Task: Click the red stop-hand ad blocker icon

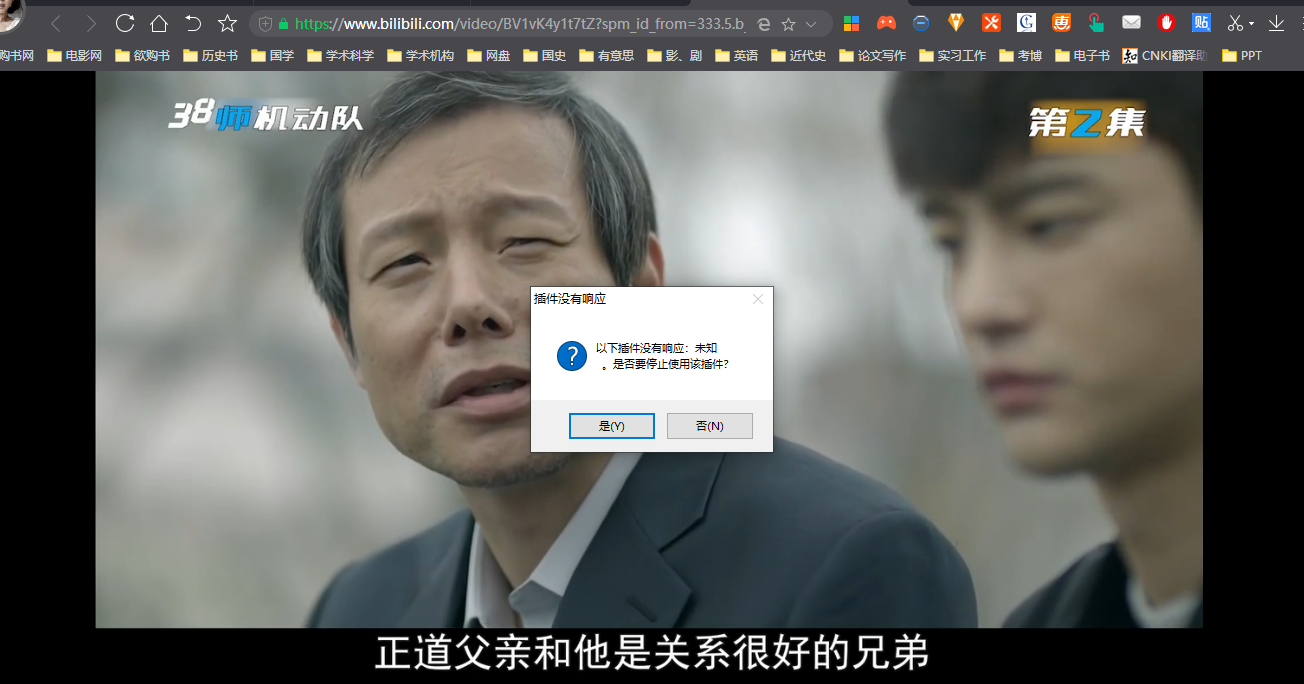Action: [x=1166, y=23]
